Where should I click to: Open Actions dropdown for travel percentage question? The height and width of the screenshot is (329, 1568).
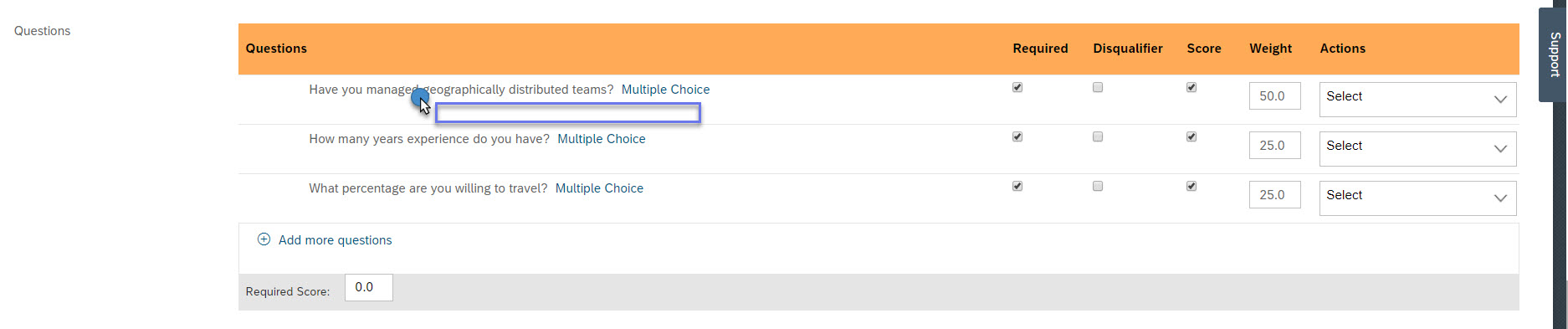(1417, 198)
